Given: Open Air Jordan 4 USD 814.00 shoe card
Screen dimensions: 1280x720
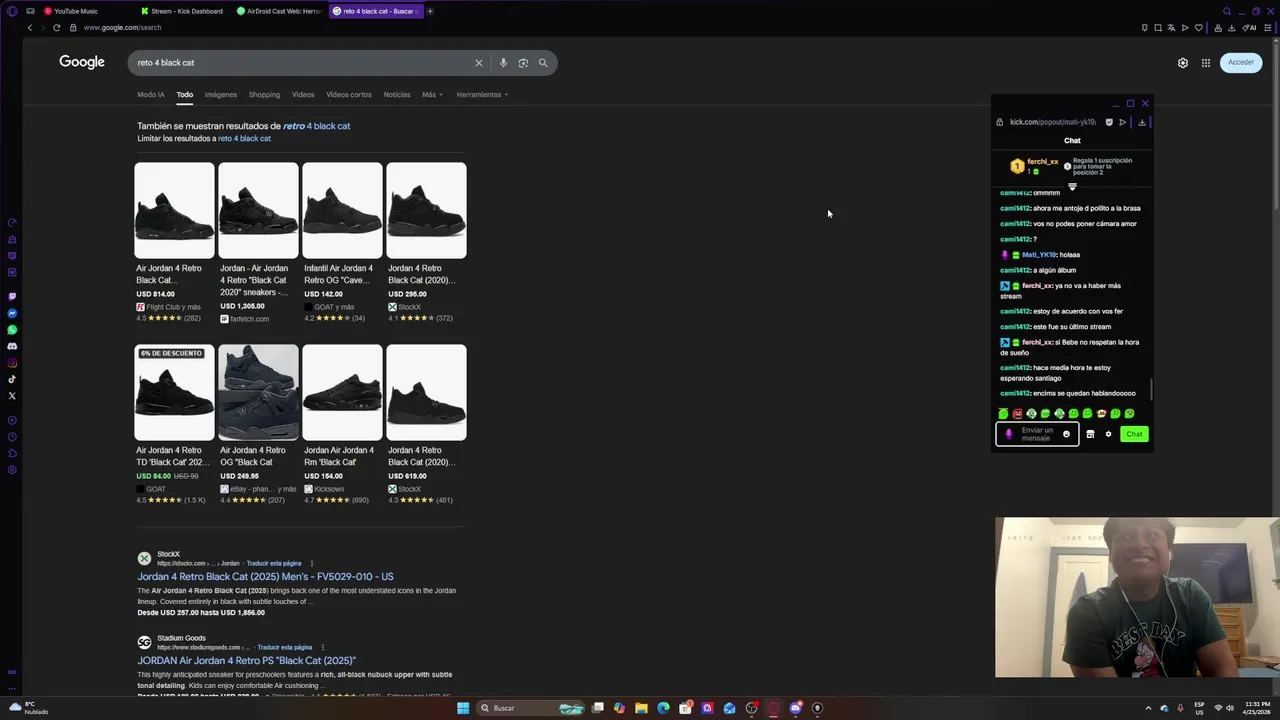Looking at the screenshot, I should (x=174, y=243).
